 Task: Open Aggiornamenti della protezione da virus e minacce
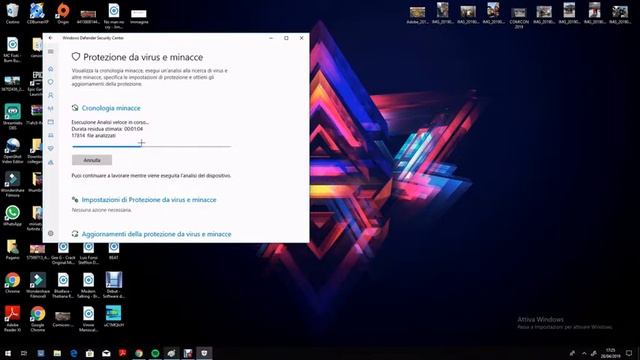[156, 234]
